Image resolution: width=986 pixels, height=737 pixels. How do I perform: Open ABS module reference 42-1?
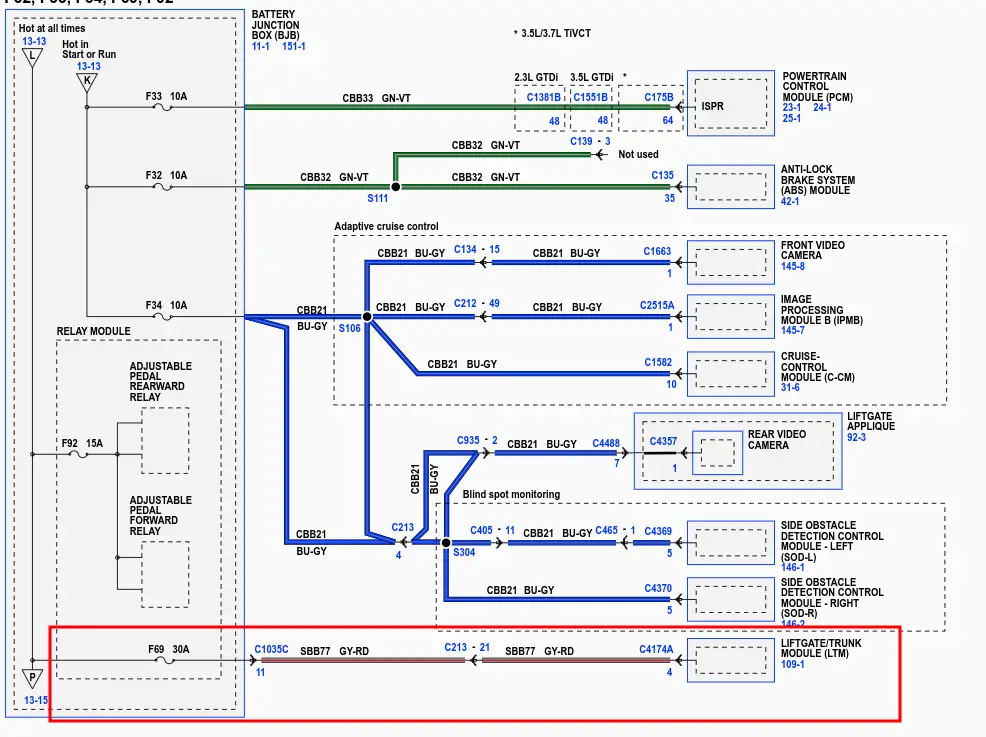coord(790,201)
